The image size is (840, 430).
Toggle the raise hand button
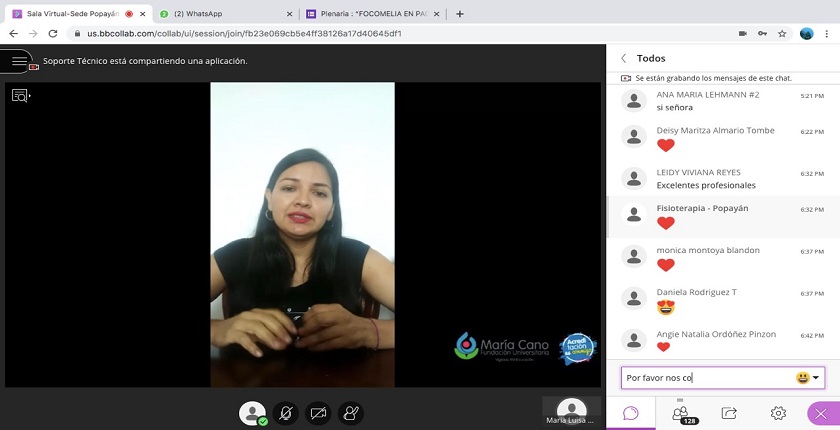pos(351,413)
